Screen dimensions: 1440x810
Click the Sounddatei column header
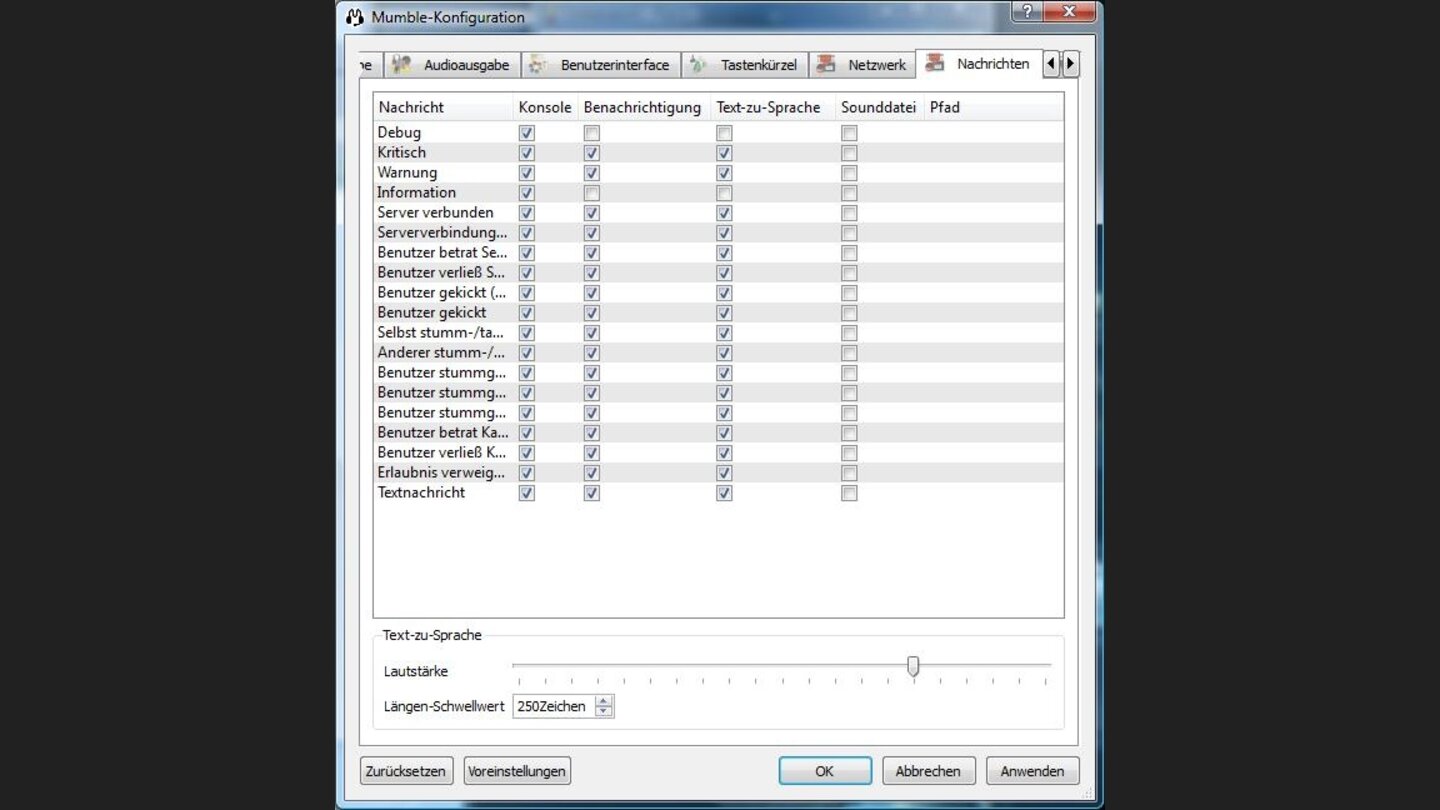pyautogui.click(x=879, y=107)
